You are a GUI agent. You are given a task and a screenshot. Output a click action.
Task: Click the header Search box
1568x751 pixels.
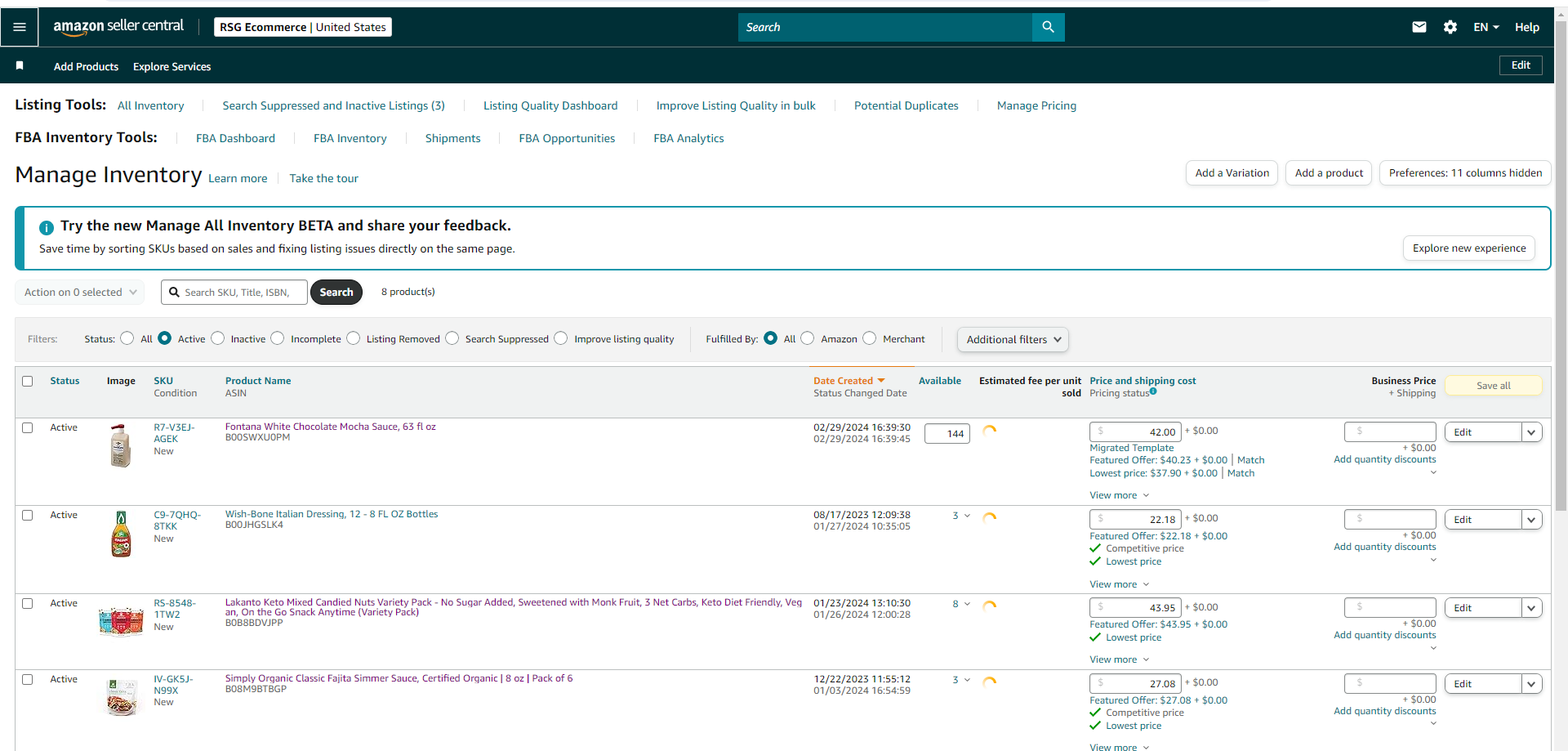(885, 27)
